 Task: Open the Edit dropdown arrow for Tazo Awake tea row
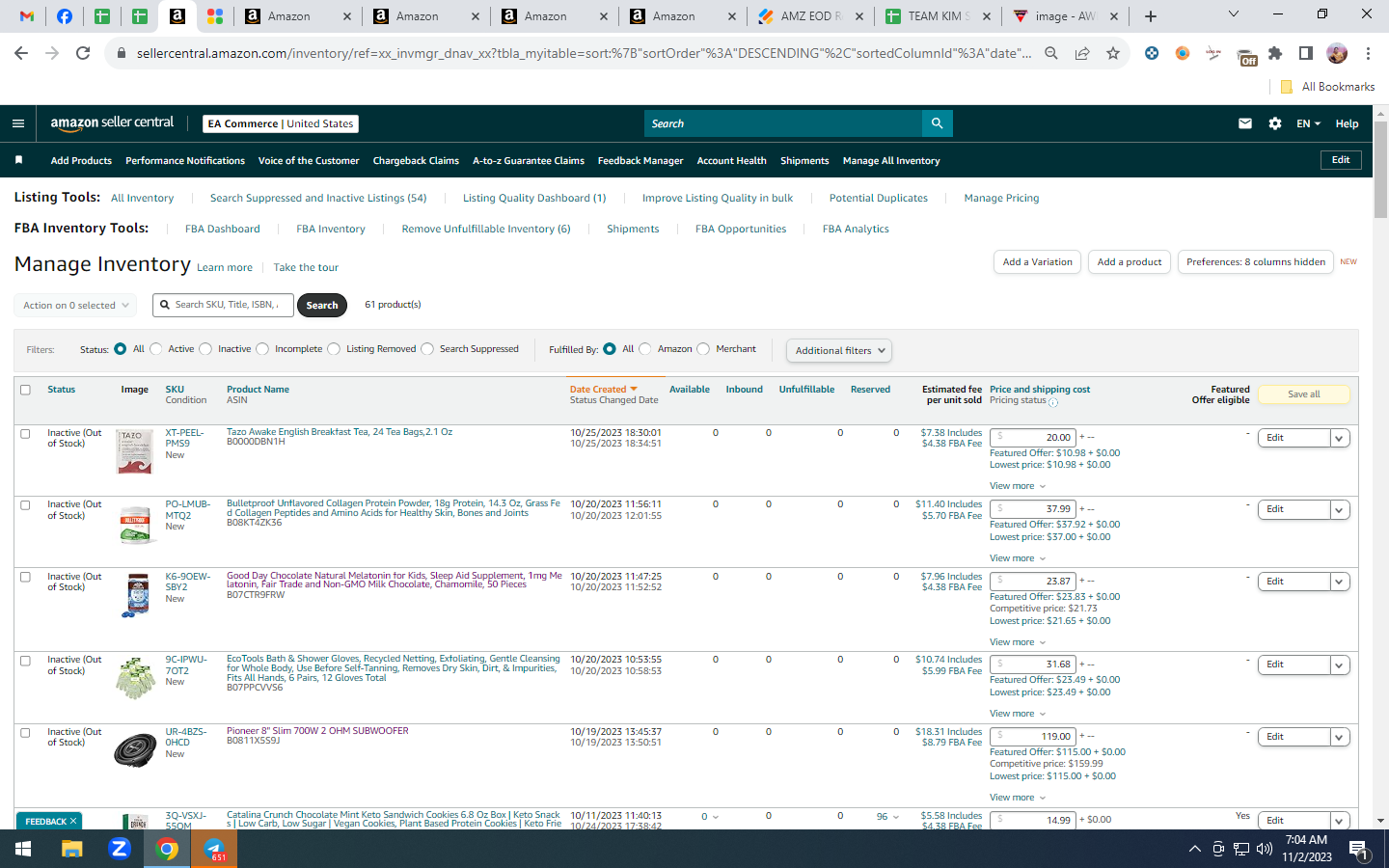pyautogui.click(x=1339, y=438)
